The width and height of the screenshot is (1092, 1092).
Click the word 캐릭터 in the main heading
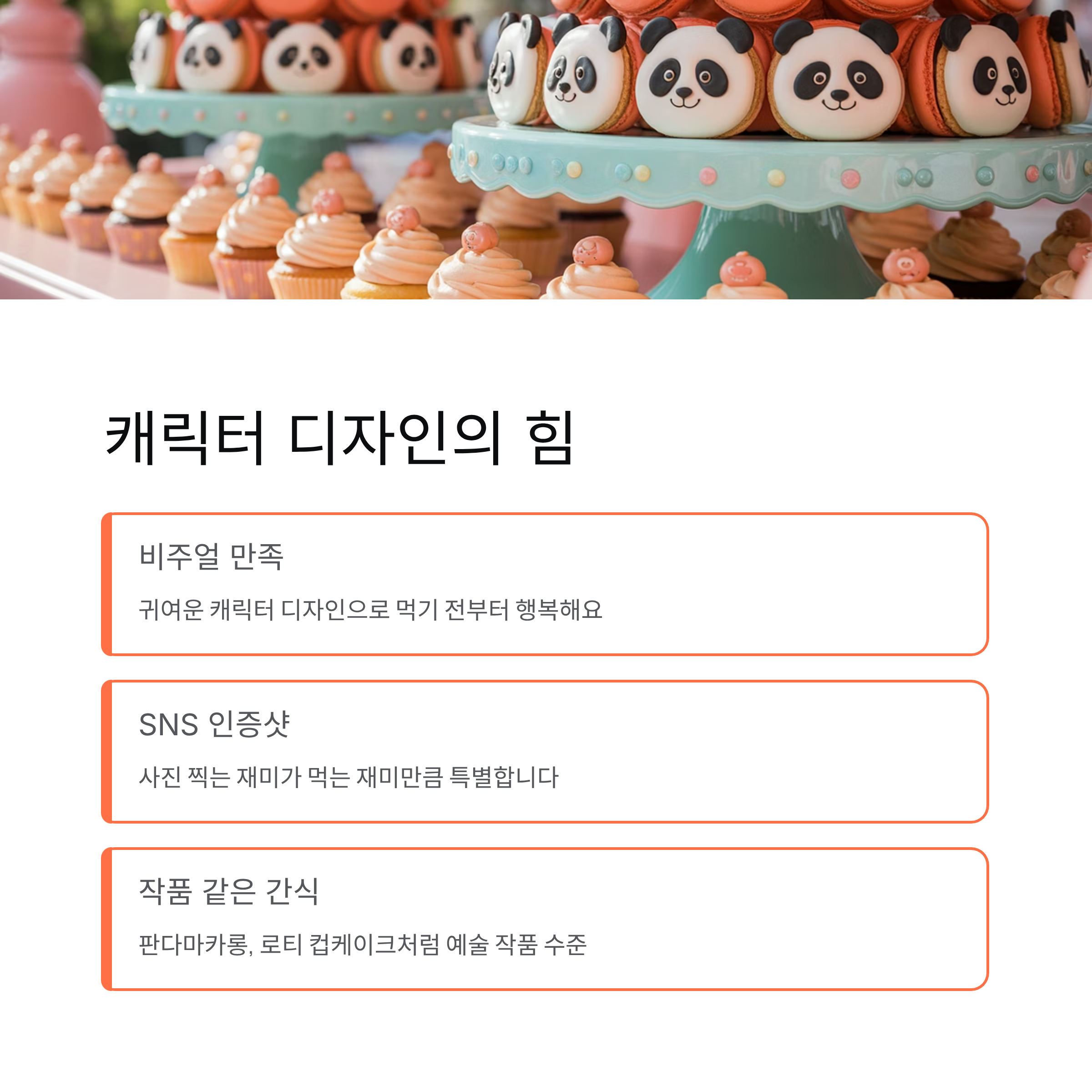(184, 438)
